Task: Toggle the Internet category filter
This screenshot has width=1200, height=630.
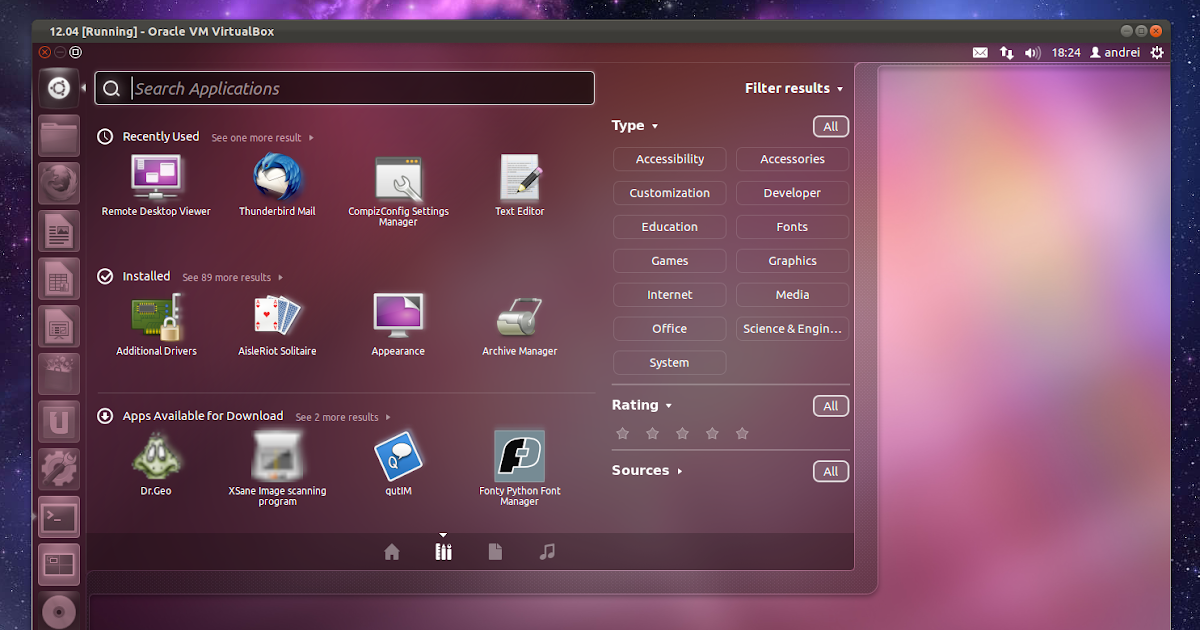Action: 669,294
